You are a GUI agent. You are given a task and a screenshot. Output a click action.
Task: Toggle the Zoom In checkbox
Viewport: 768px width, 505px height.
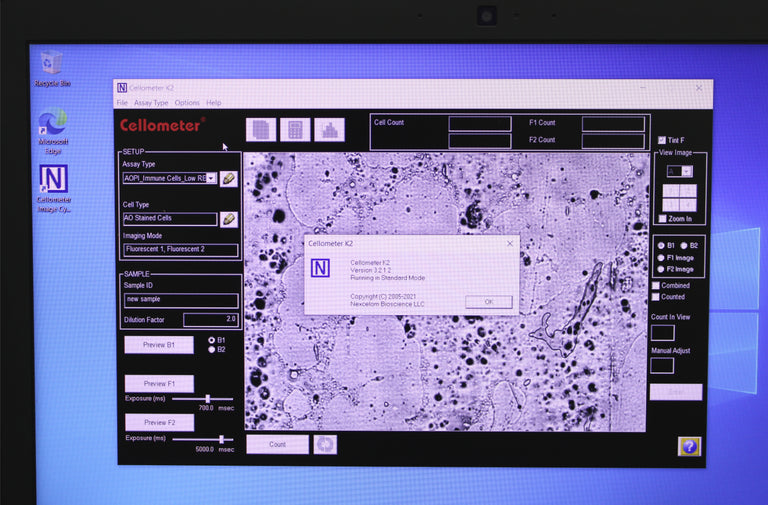(662, 218)
